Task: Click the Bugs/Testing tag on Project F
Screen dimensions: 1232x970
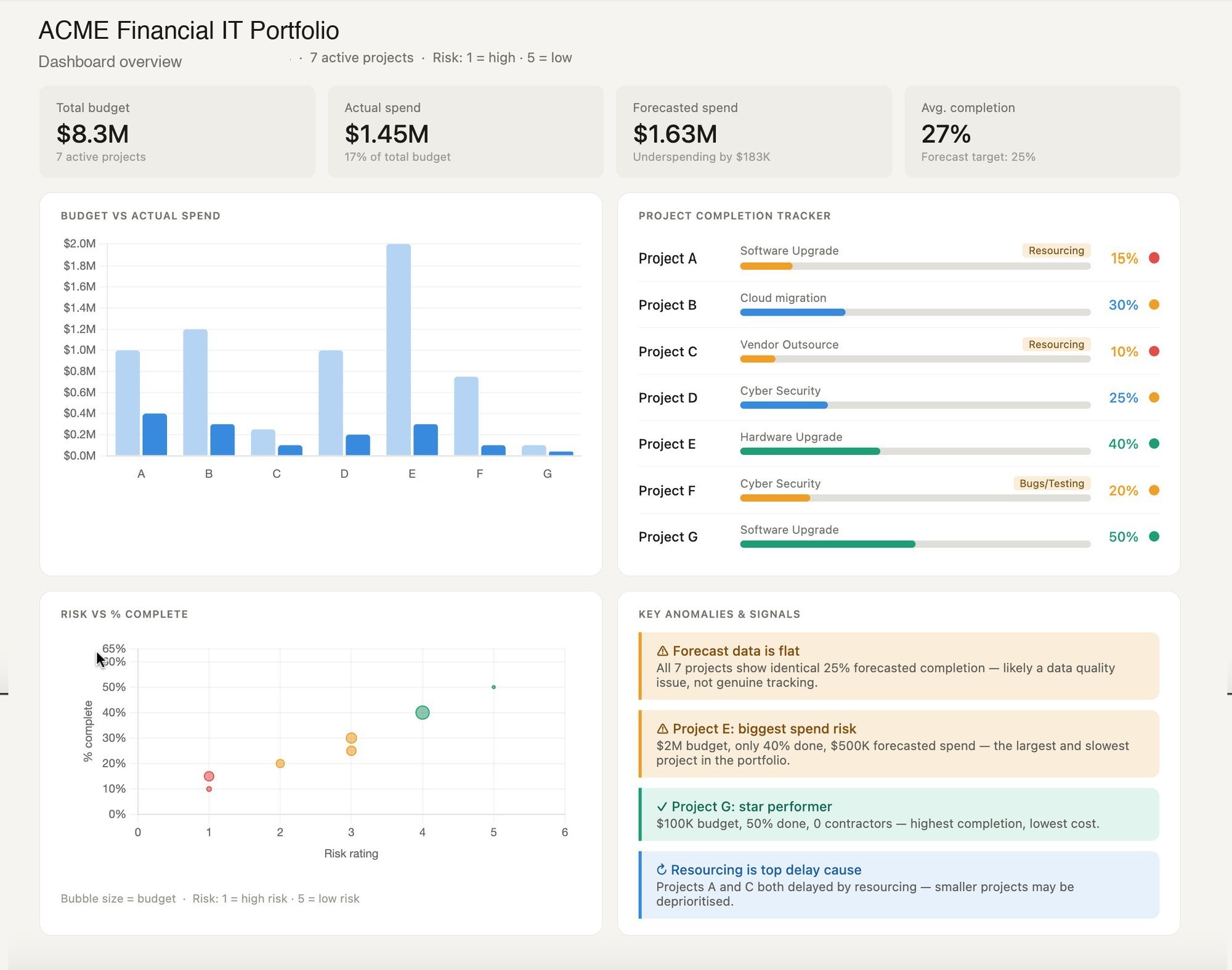Action: tap(1052, 483)
